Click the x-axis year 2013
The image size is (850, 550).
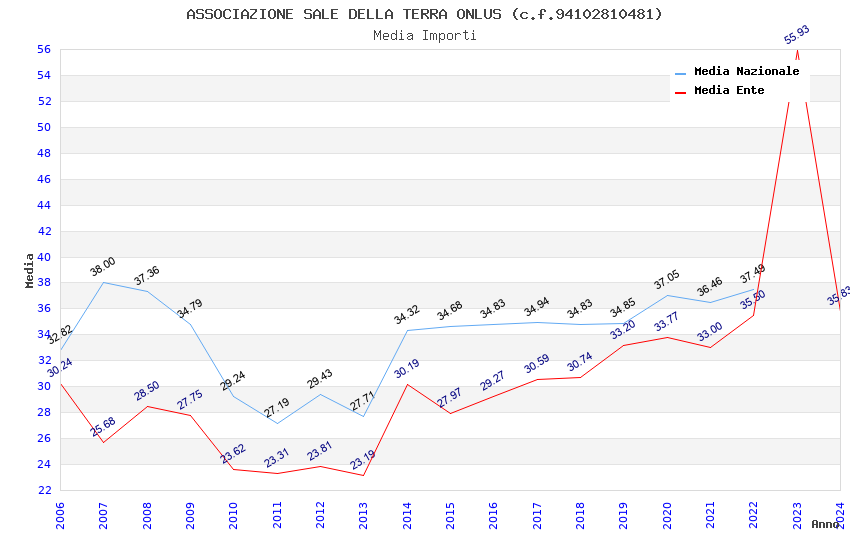tap(363, 516)
